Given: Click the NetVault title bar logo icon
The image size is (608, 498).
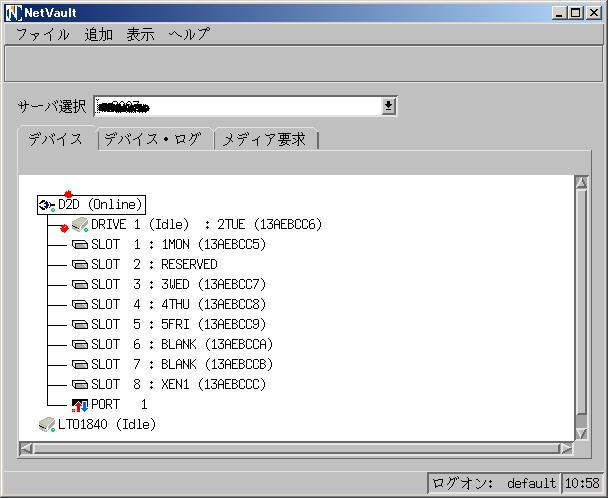Looking at the screenshot, I should click(13, 13).
